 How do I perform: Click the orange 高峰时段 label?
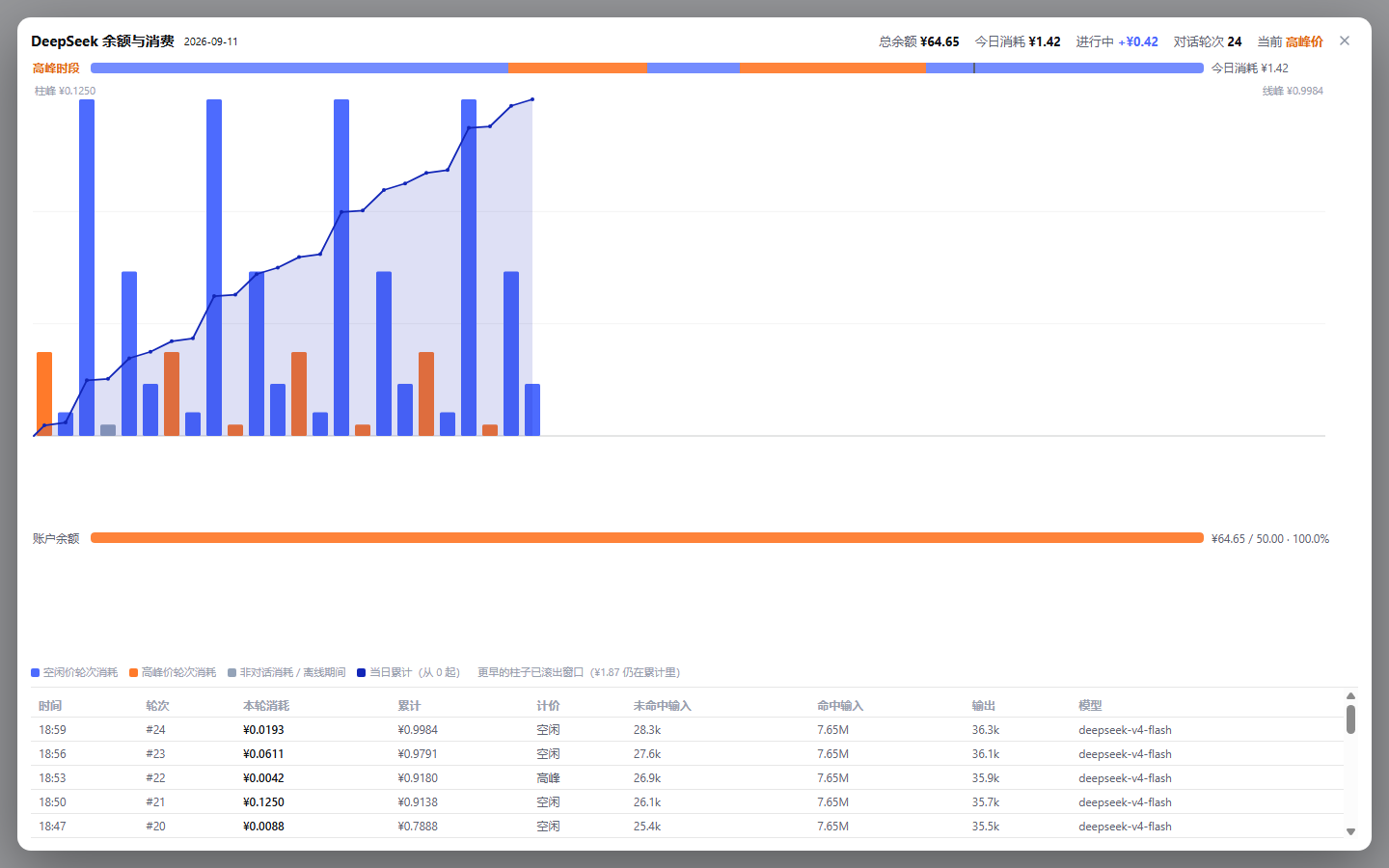coord(56,68)
